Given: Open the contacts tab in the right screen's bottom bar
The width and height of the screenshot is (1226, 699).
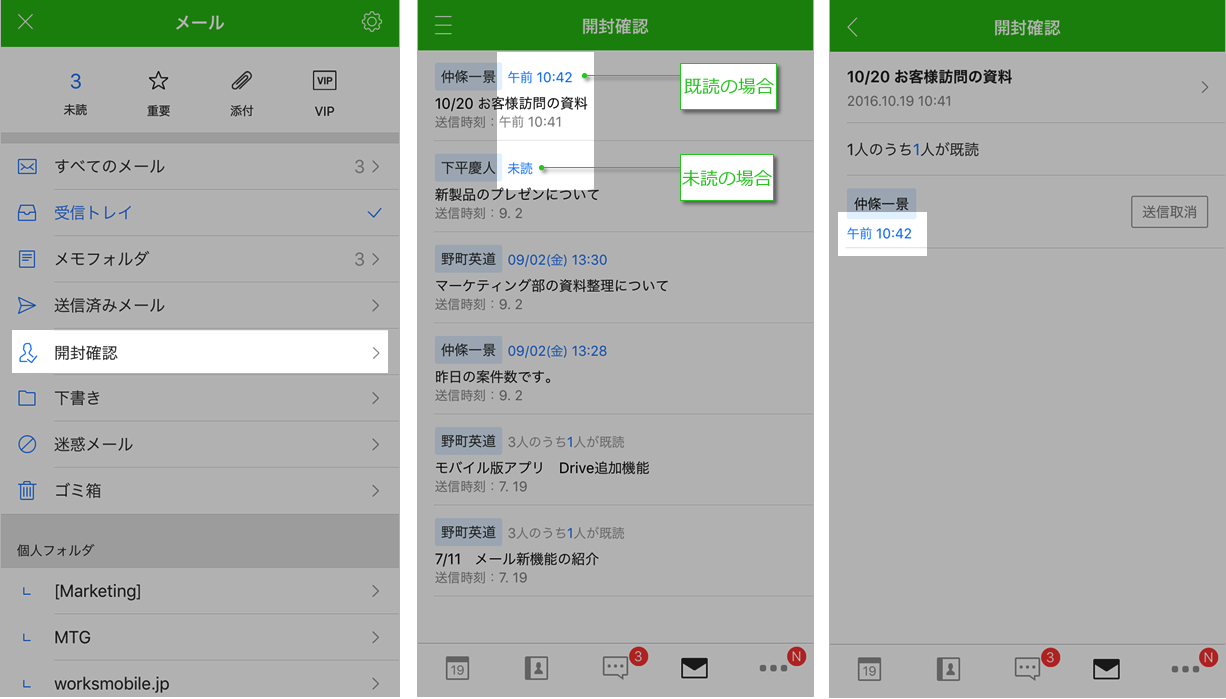Looking at the screenshot, I should coord(948,669).
